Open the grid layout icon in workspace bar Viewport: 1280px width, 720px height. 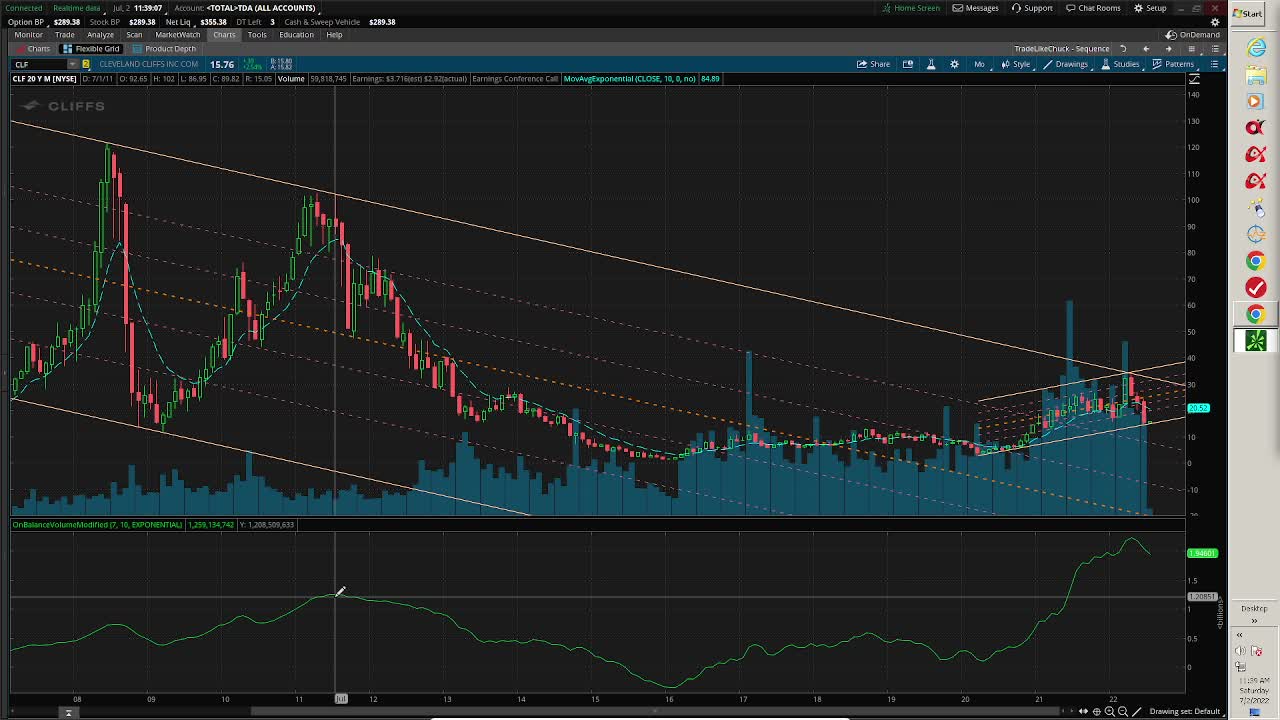[x=1191, y=48]
